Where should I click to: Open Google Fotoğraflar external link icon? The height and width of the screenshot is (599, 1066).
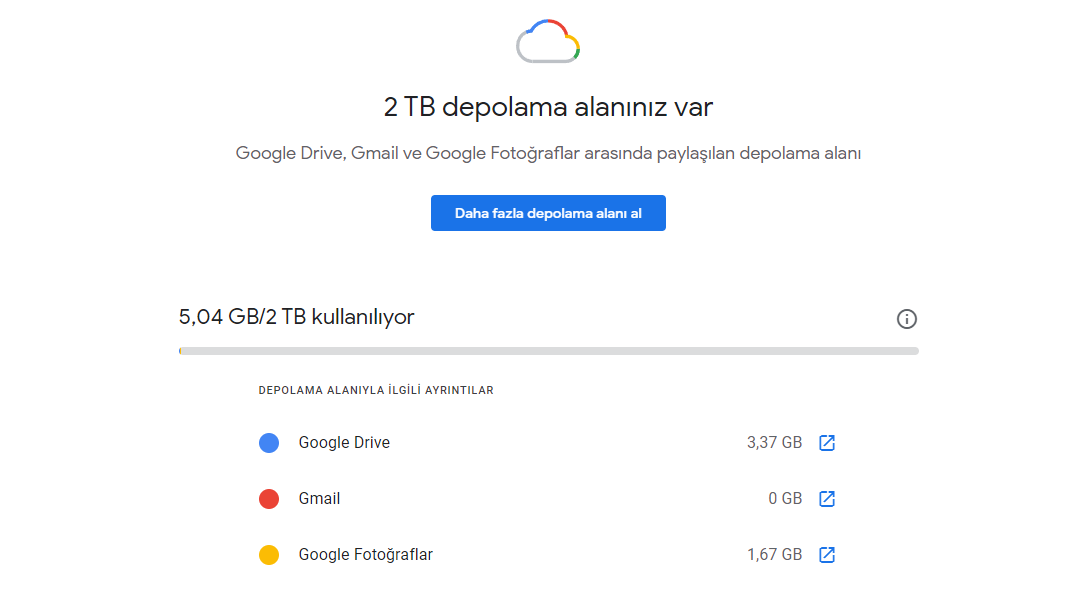(827, 555)
